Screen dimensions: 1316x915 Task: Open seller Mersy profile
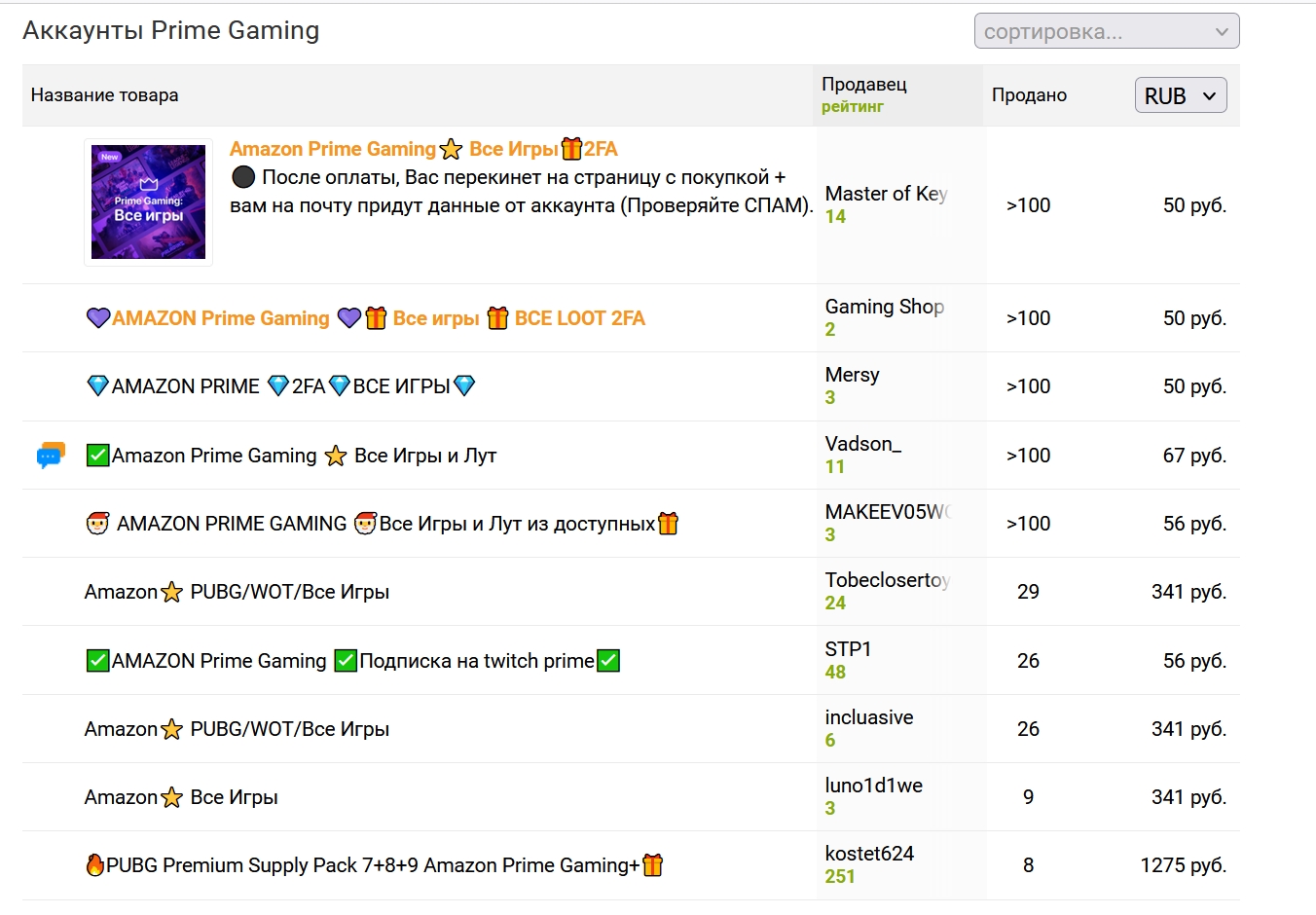point(853,375)
